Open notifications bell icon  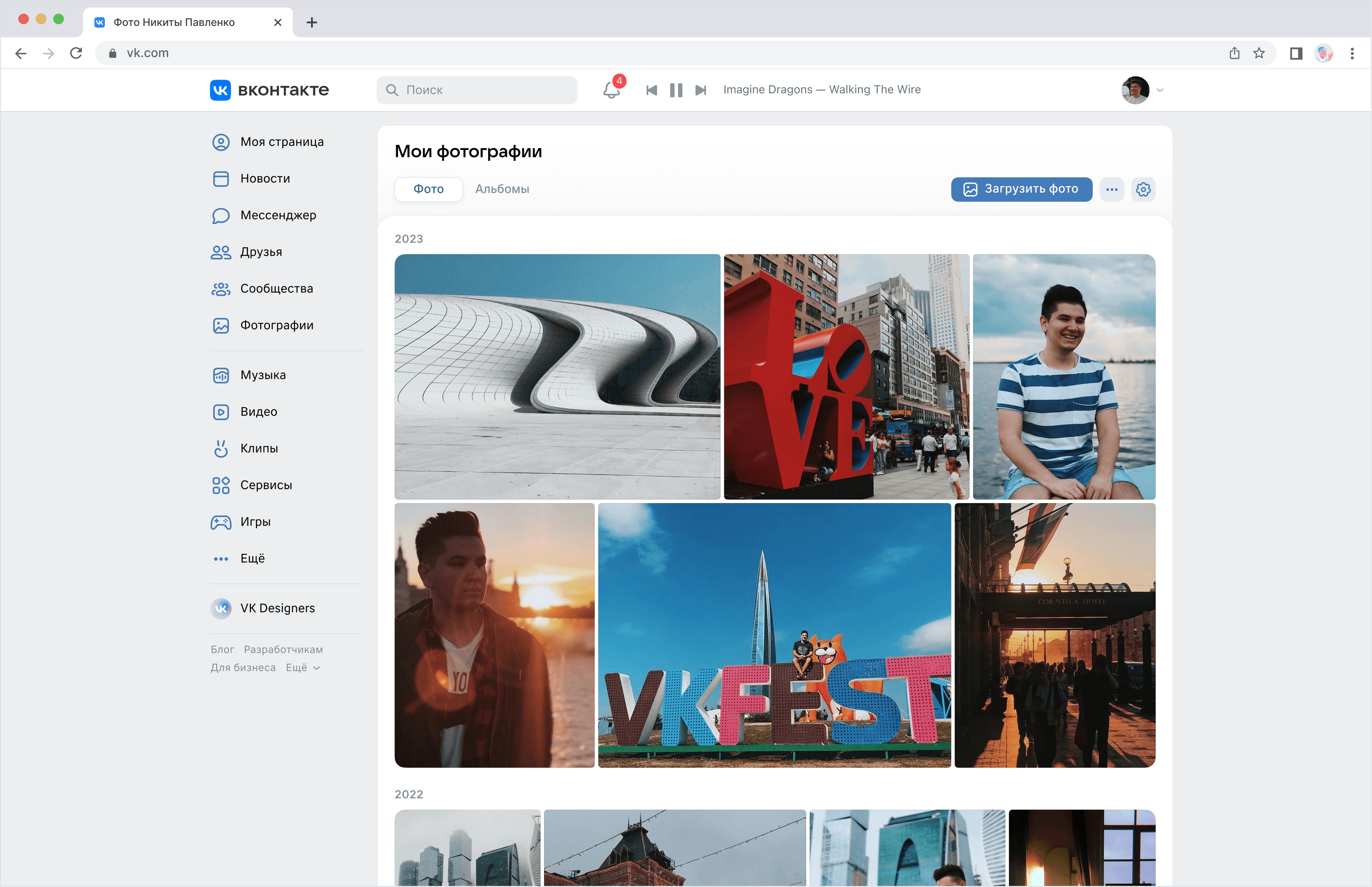(611, 90)
